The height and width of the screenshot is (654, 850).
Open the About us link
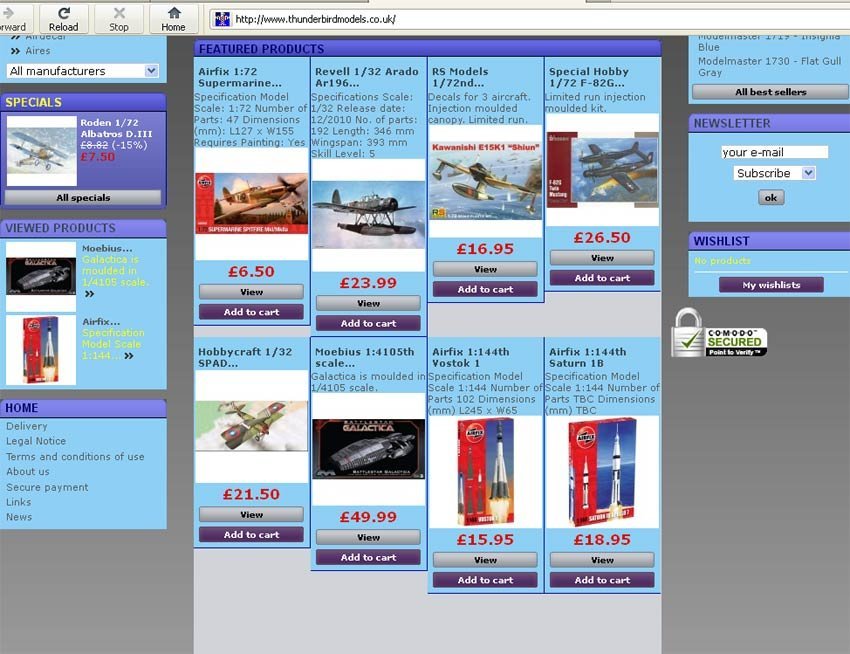(x=28, y=471)
